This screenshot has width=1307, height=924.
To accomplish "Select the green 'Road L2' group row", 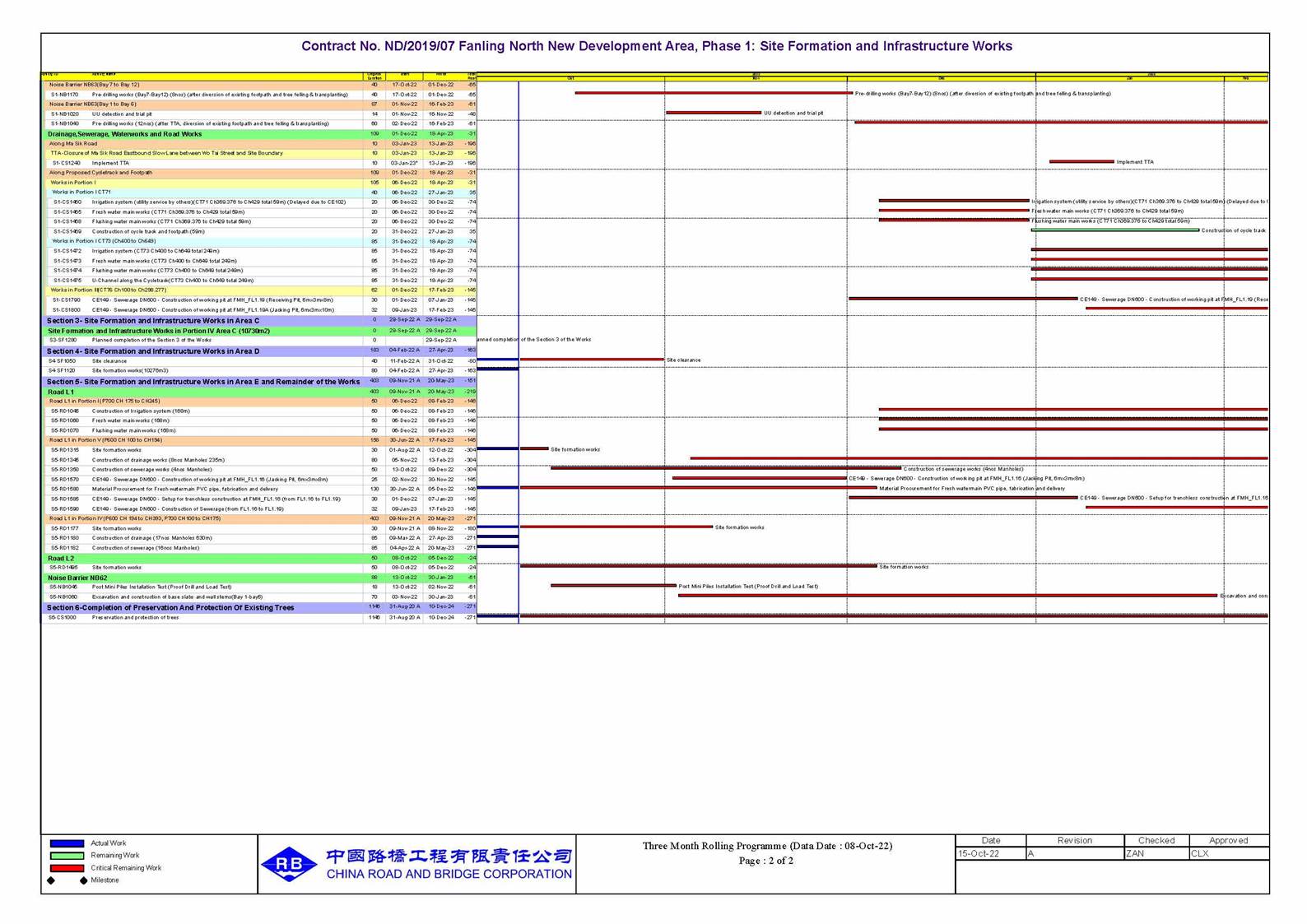I will click(258, 558).
